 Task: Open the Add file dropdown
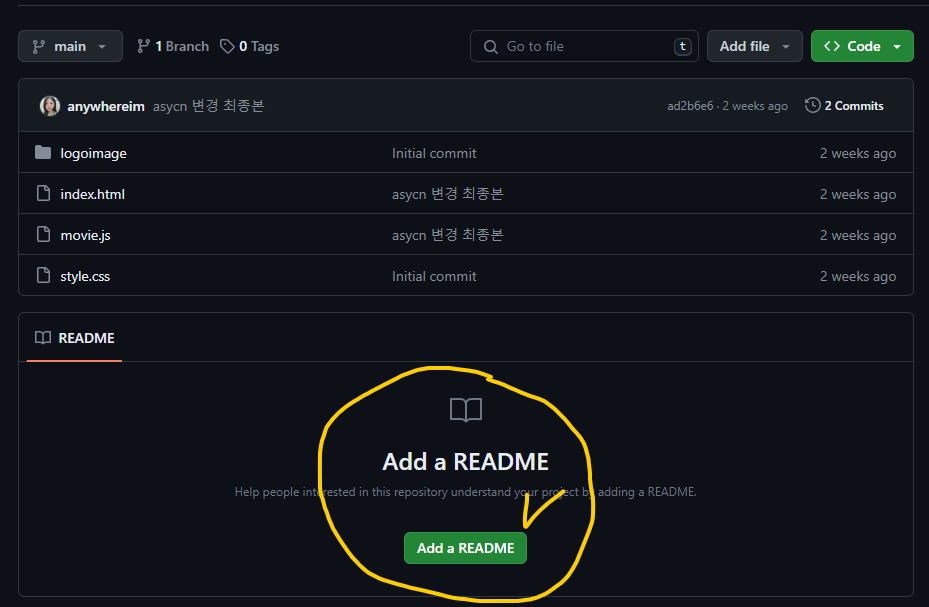[754, 46]
